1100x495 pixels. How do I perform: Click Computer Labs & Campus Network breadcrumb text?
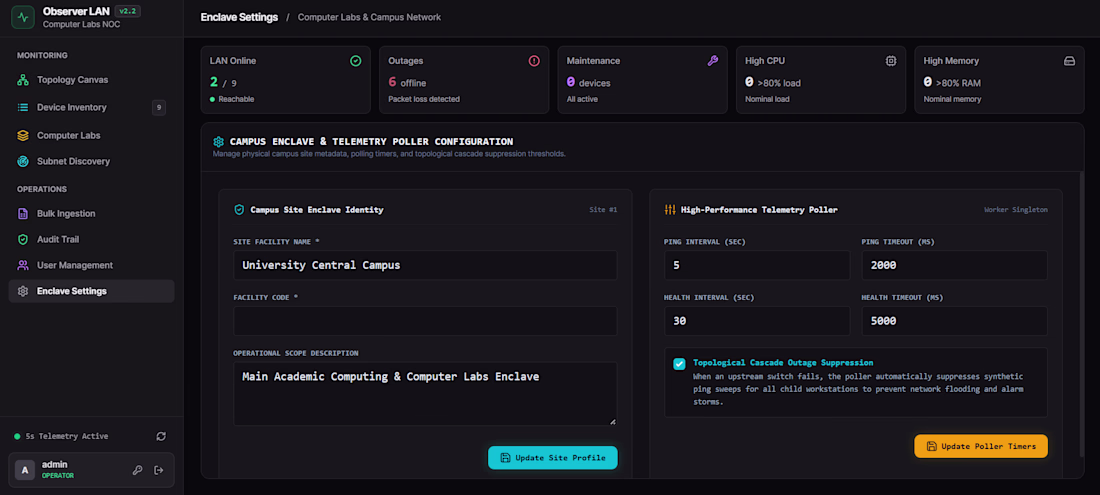pos(370,18)
